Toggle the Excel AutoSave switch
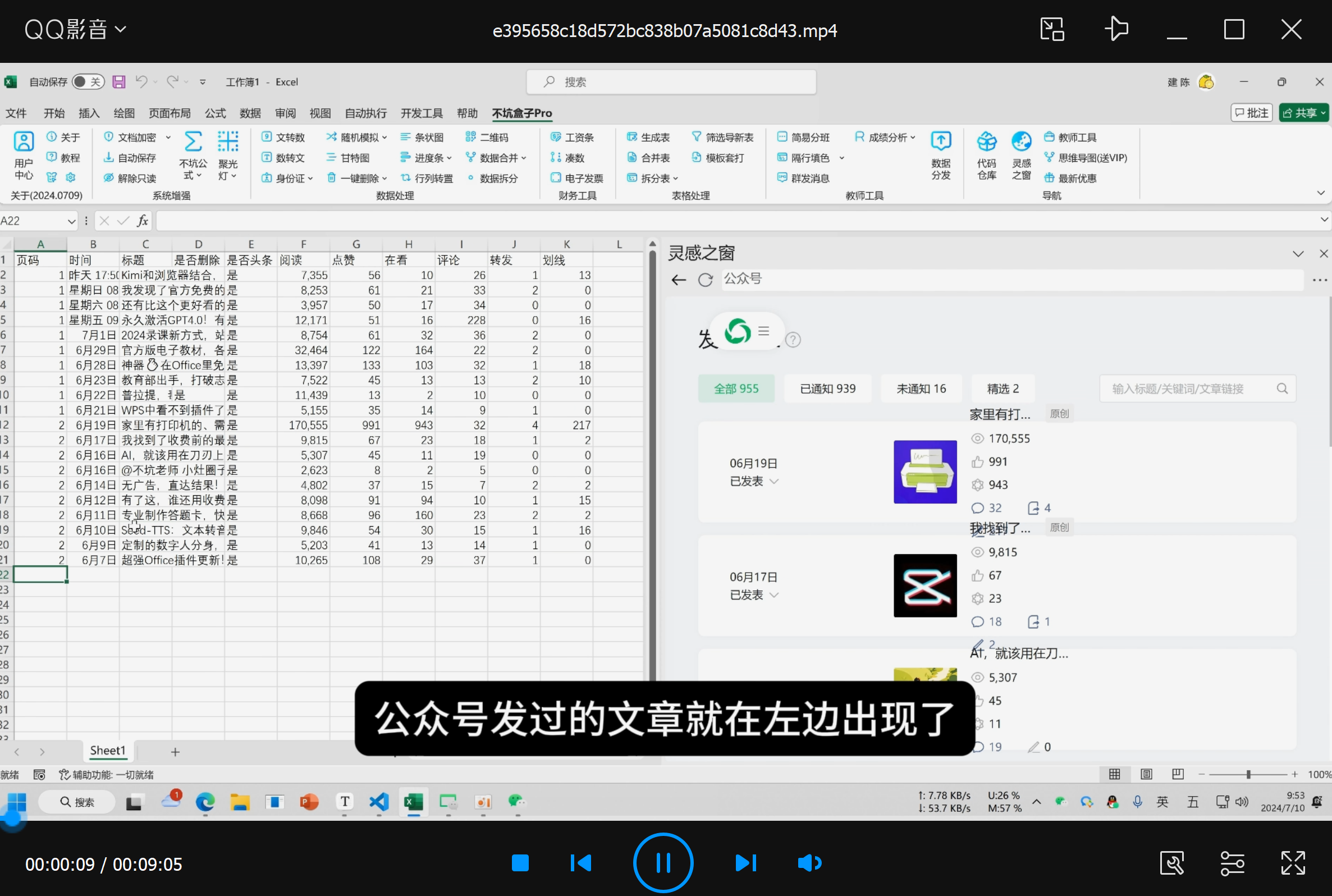The width and height of the screenshot is (1332, 896). pos(89,82)
